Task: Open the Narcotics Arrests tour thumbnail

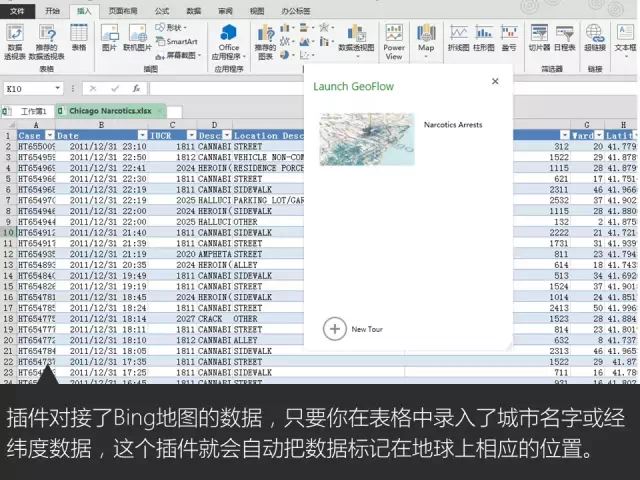Action: (367, 138)
